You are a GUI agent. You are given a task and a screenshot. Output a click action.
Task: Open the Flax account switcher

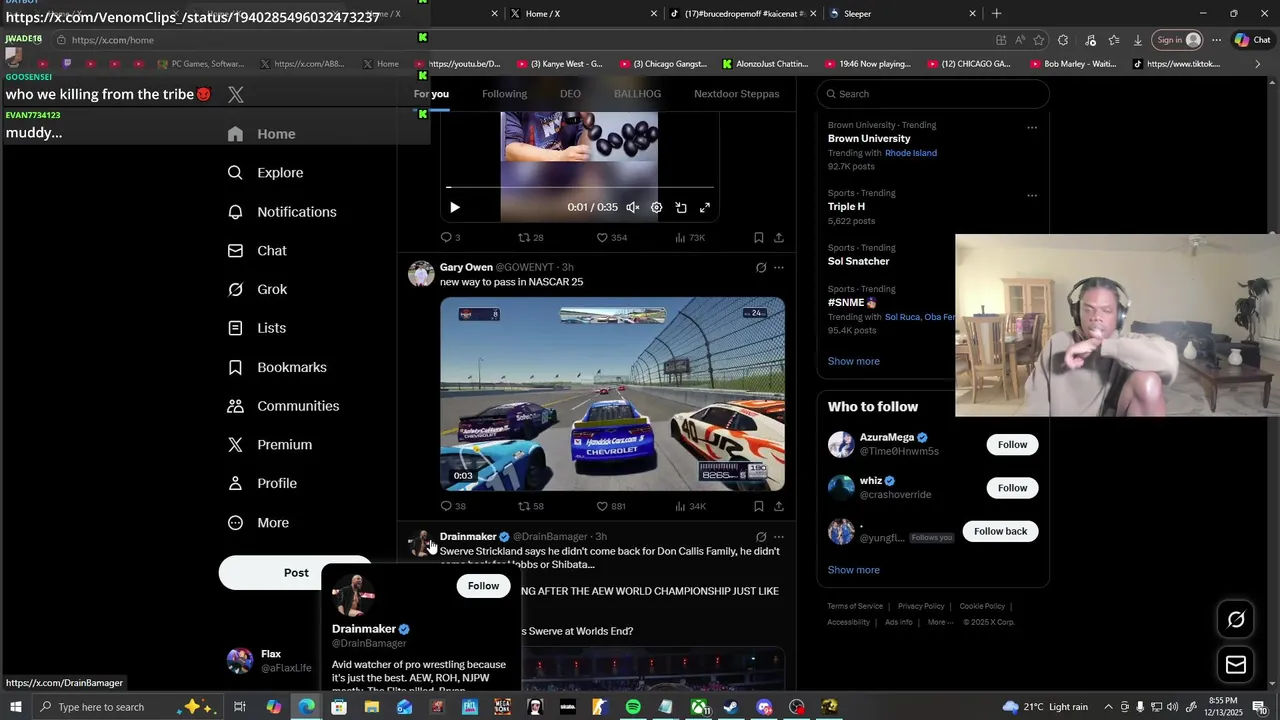click(x=270, y=660)
